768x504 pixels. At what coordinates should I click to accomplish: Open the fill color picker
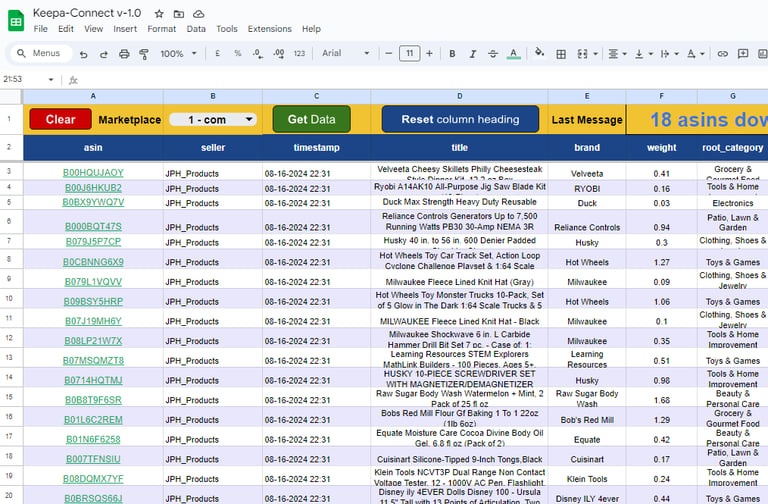(x=540, y=53)
